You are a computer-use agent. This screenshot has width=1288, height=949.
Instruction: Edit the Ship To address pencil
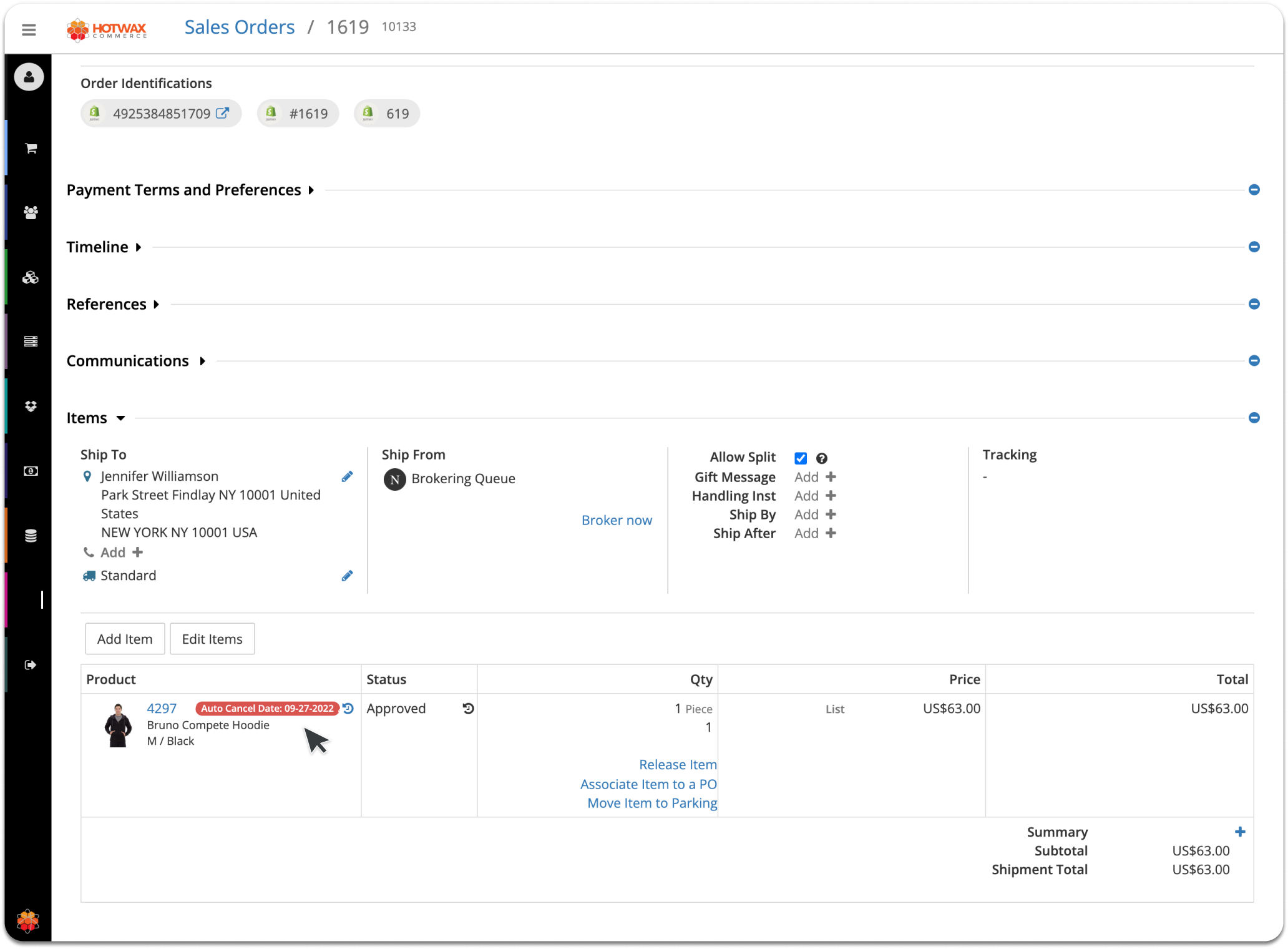[348, 476]
